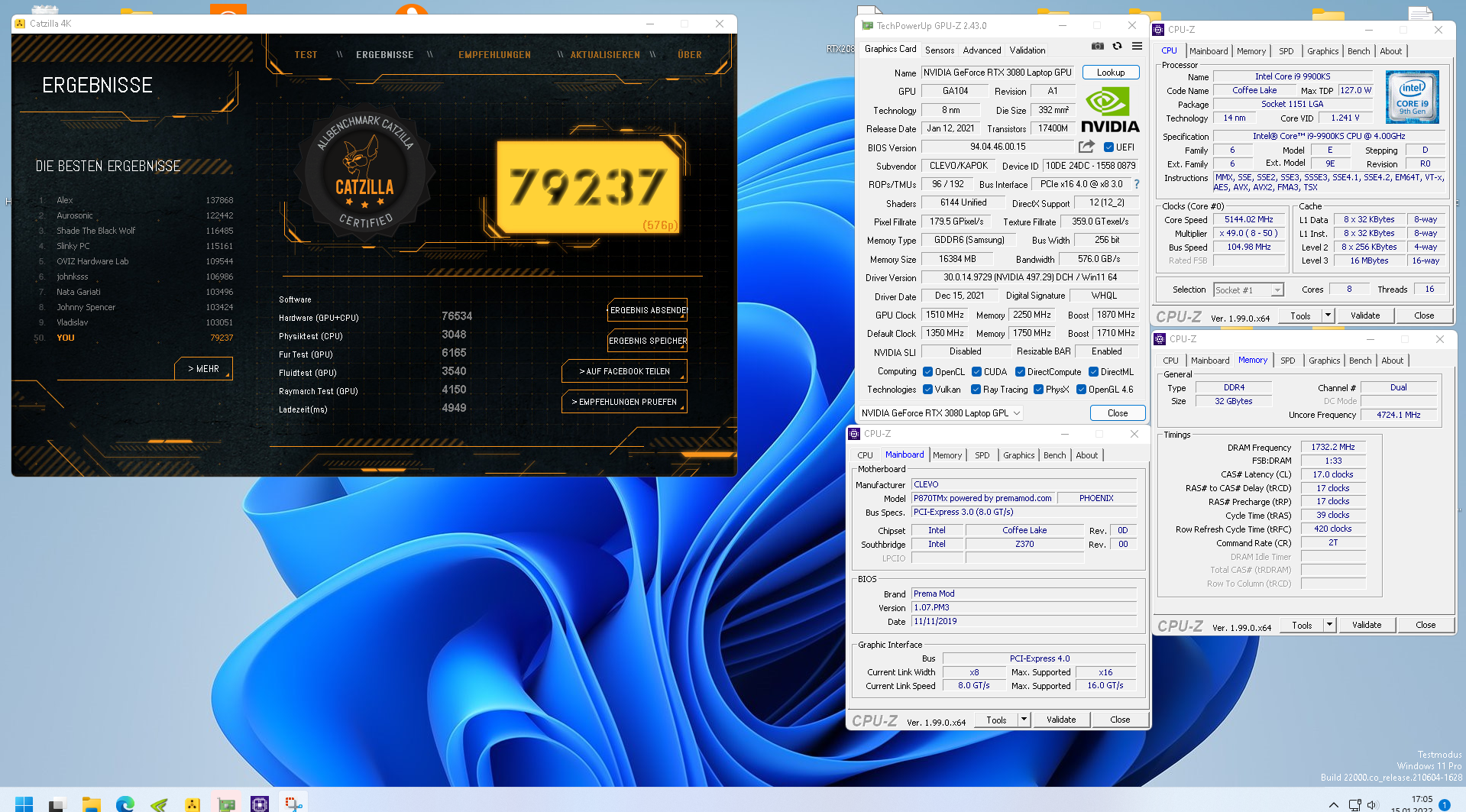Open the Windows Start menu
The width and height of the screenshot is (1466, 812).
(x=24, y=803)
